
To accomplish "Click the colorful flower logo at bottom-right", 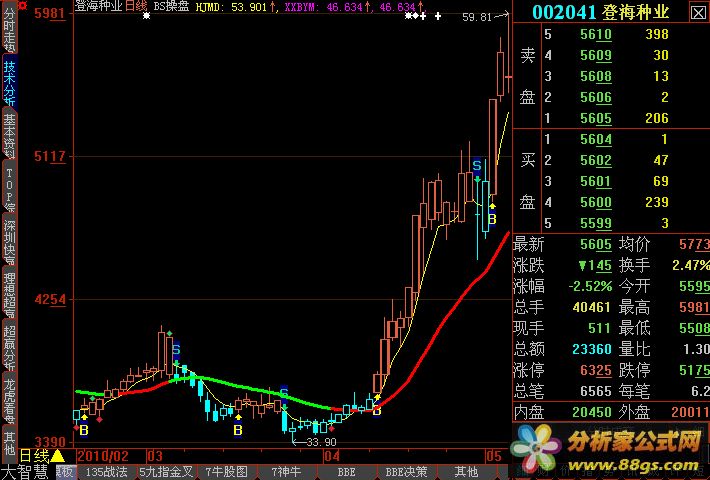I will [538, 446].
